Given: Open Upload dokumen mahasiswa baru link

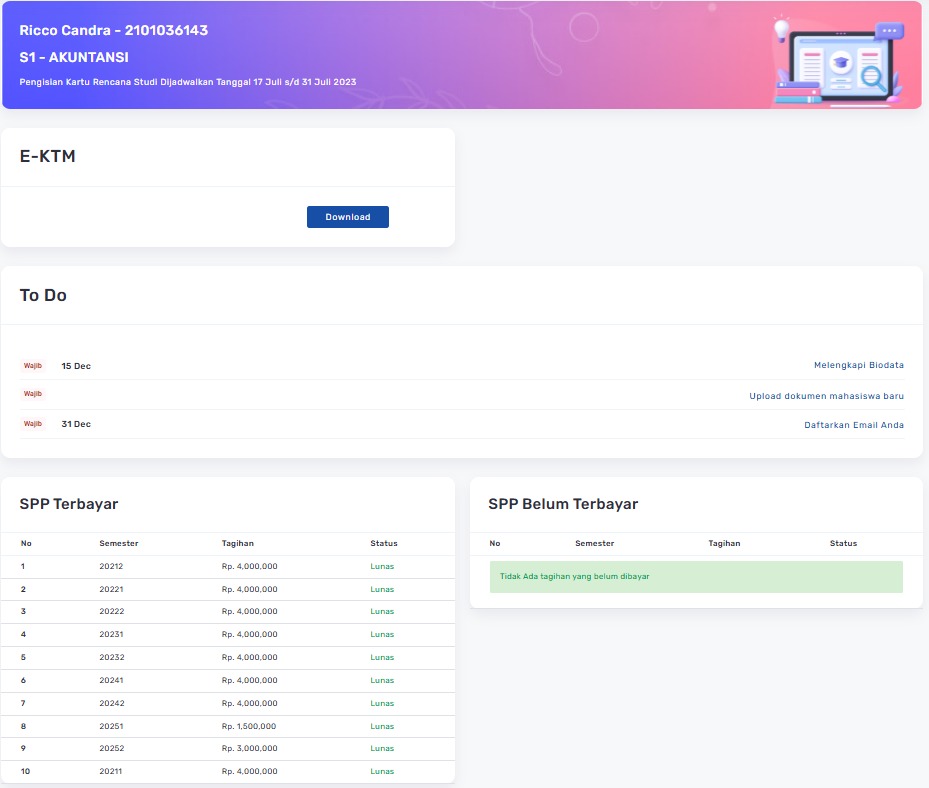Looking at the screenshot, I should pyautogui.click(x=826, y=396).
